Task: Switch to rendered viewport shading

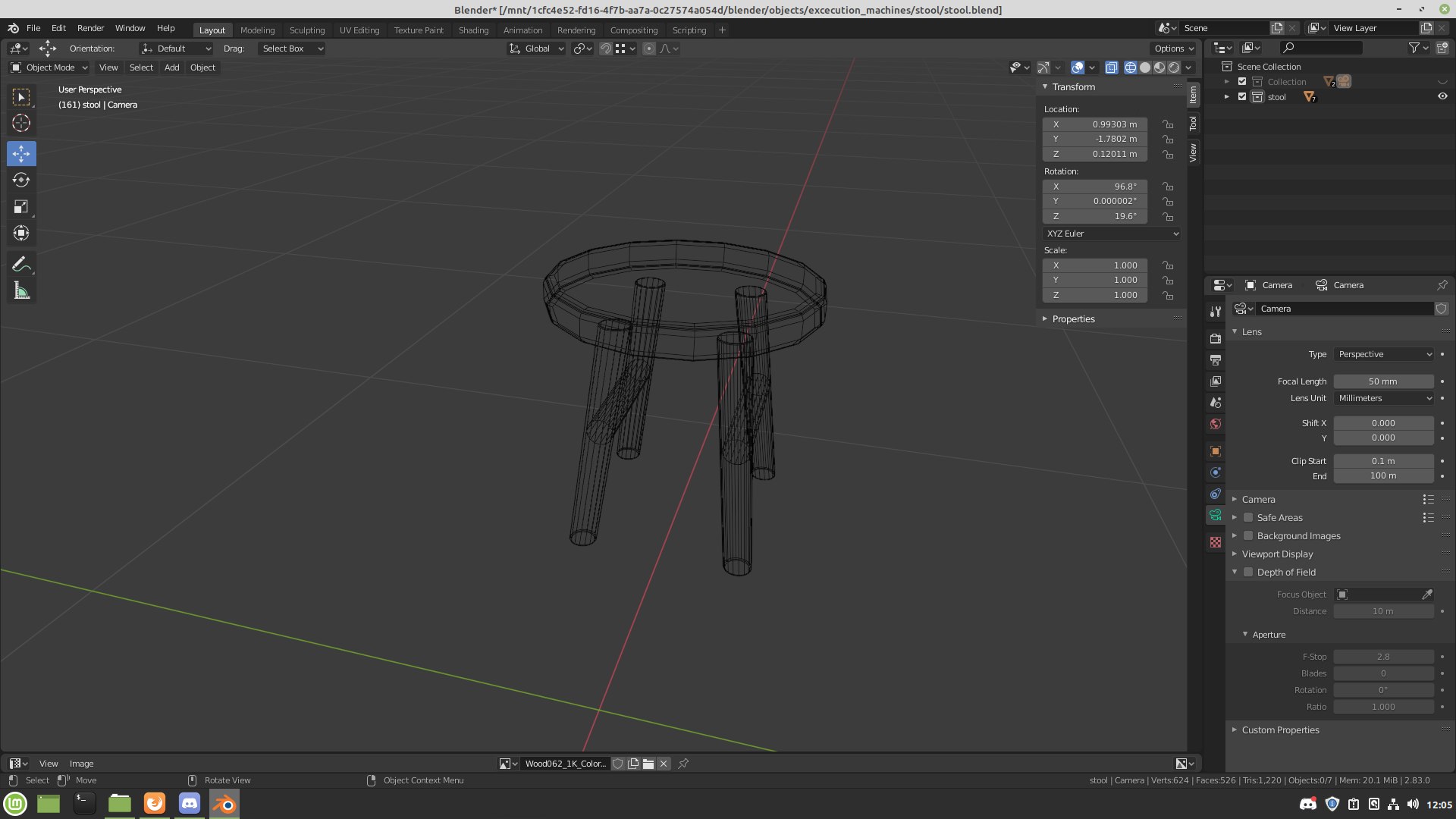Action: click(x=1174, y=67)
